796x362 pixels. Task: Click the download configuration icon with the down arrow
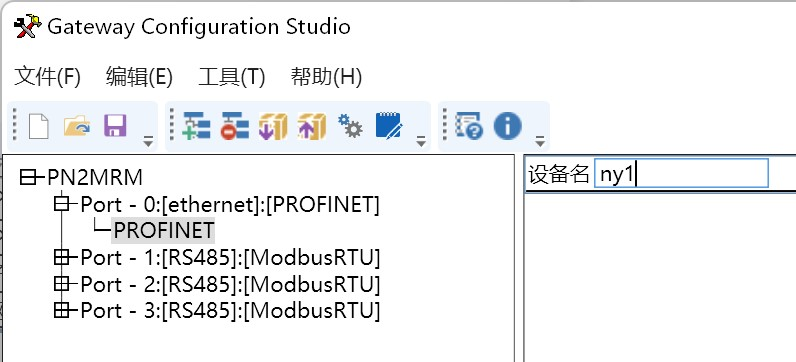[273, 126]
